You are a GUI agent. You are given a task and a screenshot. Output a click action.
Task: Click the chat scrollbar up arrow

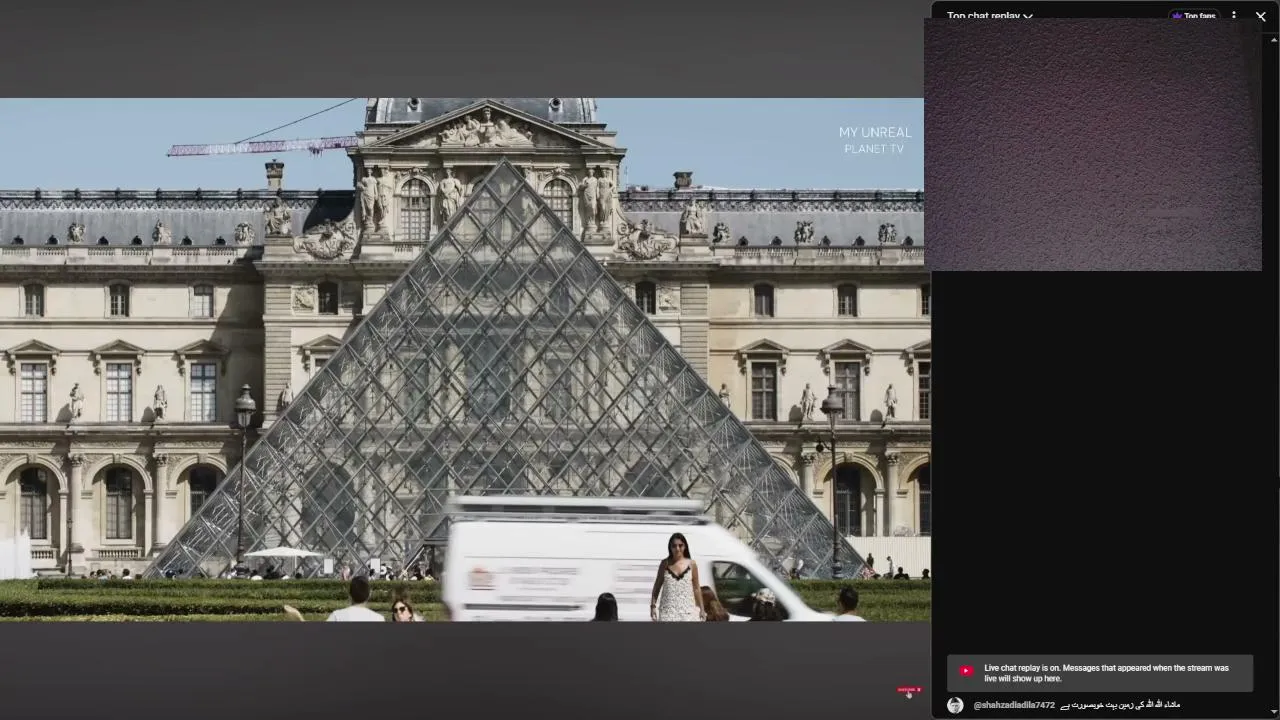coord(1274,41)
